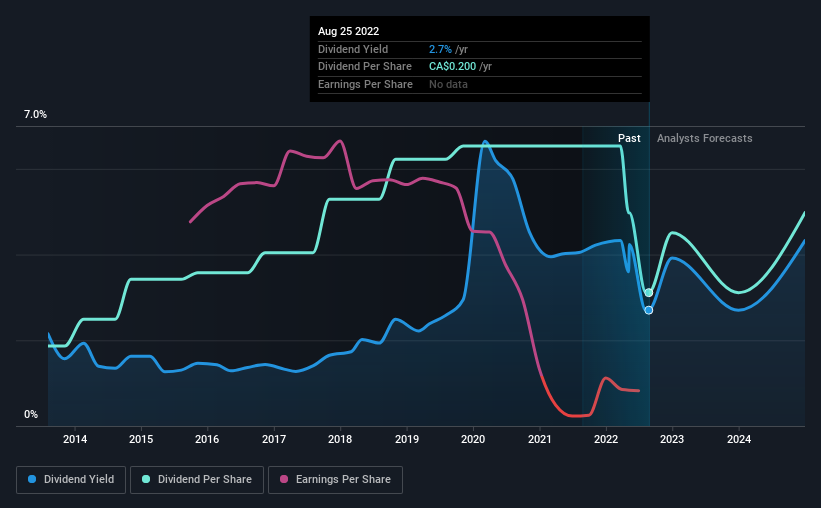821x508 pixels.
Task: Click the blue data point marker at Aug 2022
Action: [649, 311]
